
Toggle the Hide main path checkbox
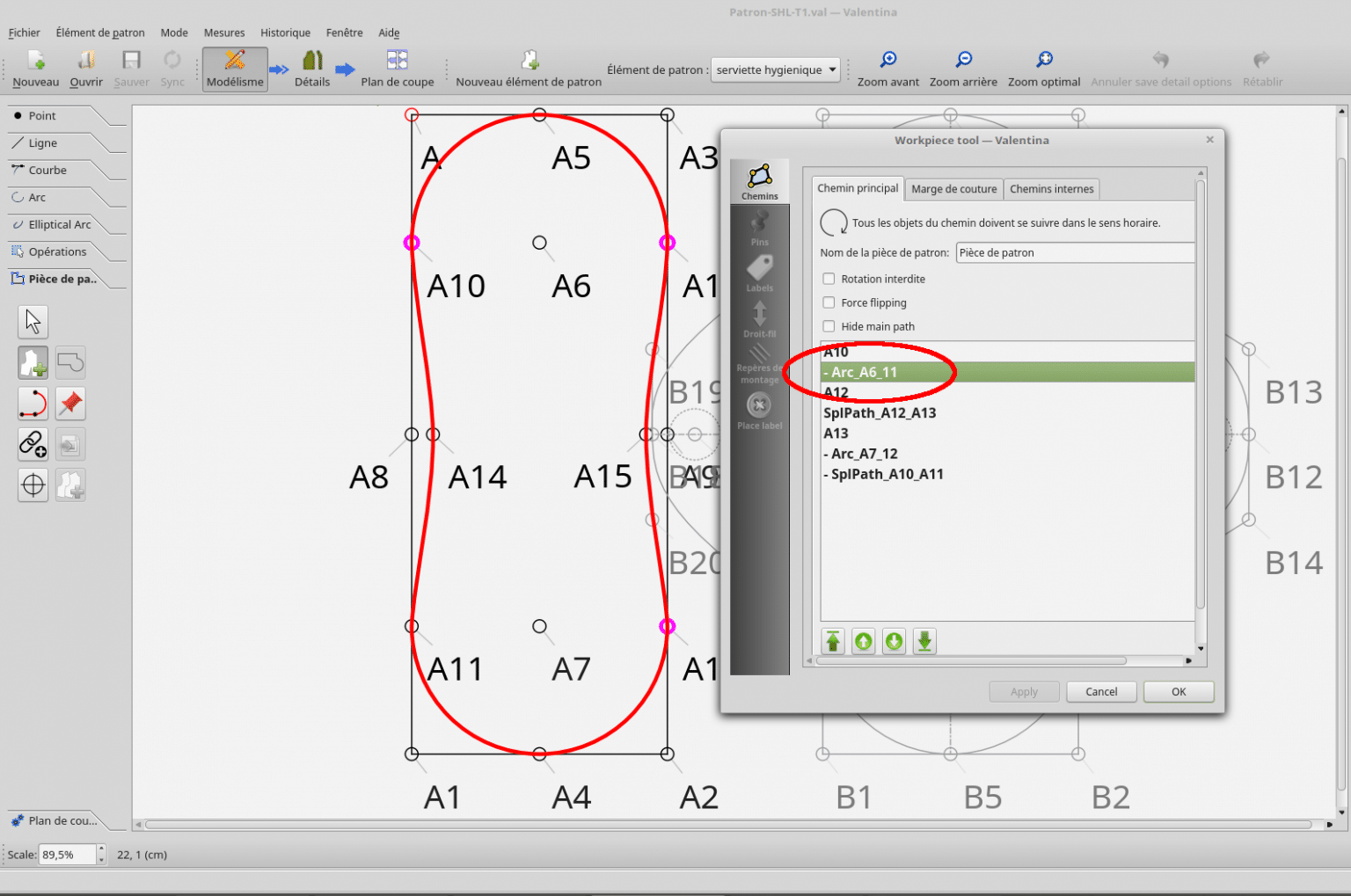pyautogui.click(x=829, y=326)
